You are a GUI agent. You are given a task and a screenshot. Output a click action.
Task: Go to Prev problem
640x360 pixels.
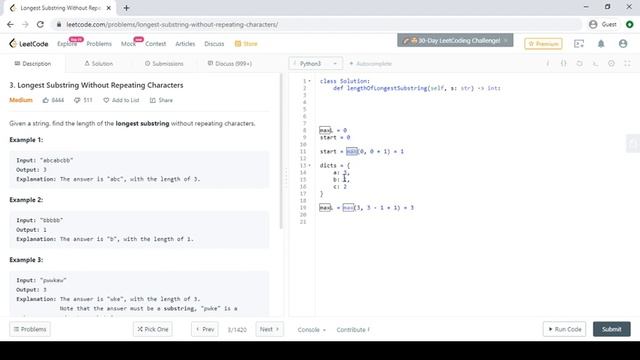(205, 329)
